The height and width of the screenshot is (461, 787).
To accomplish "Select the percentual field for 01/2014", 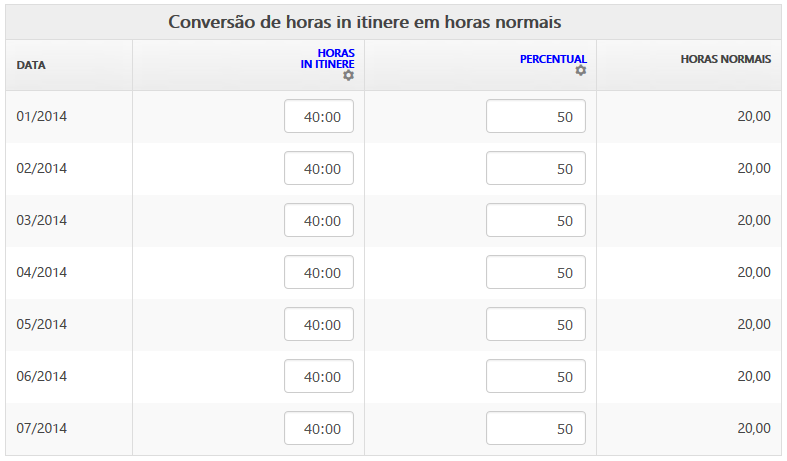I will tap(536, 116).
